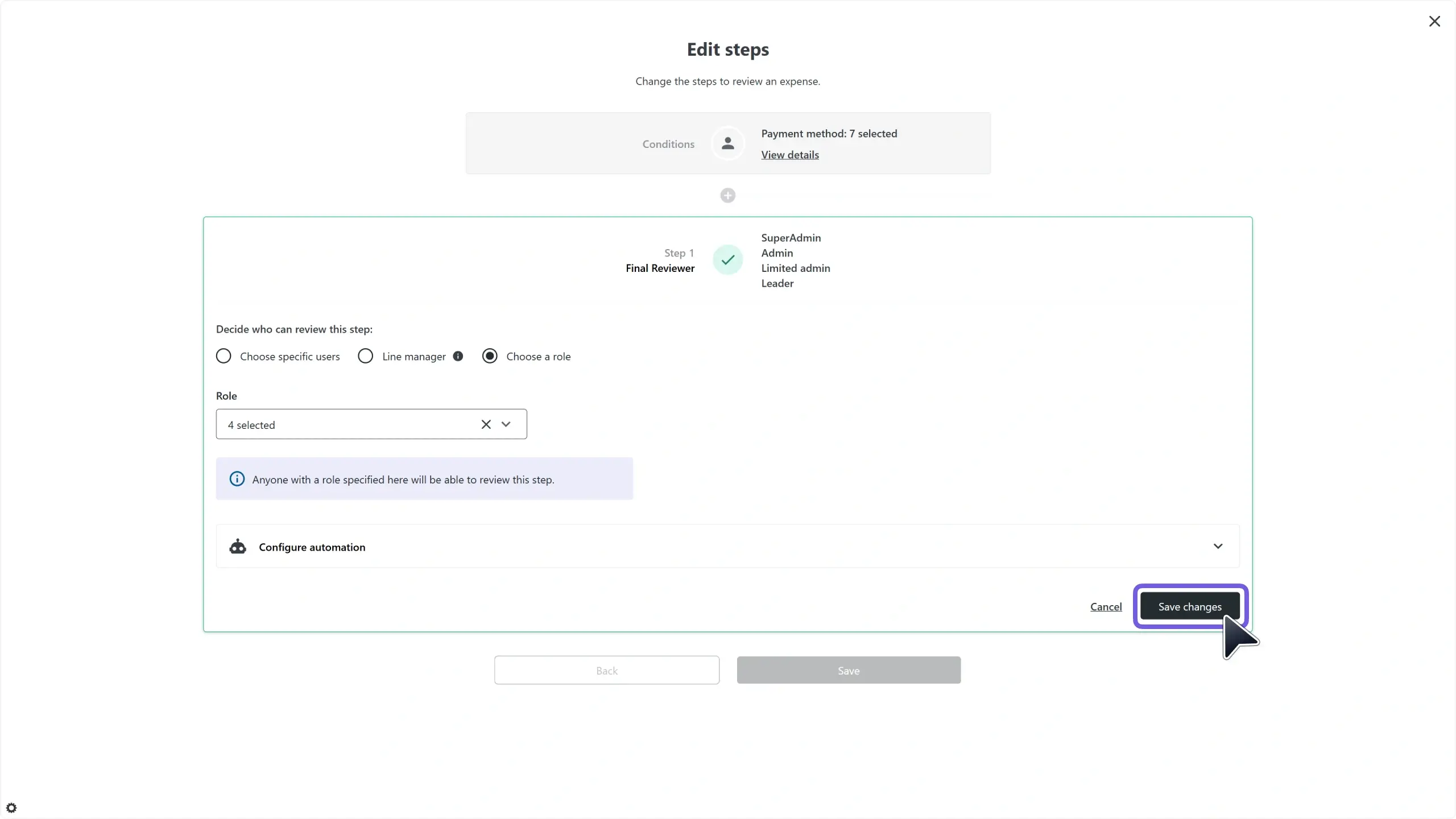
Task: Expand Configure automation section chevron
Action: [x=1218, y=547]
